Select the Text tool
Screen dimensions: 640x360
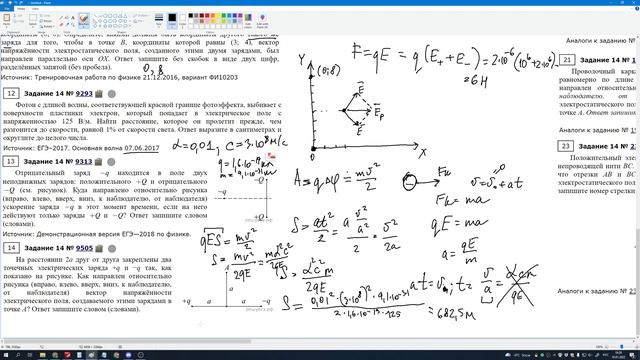tap(73, 18)
